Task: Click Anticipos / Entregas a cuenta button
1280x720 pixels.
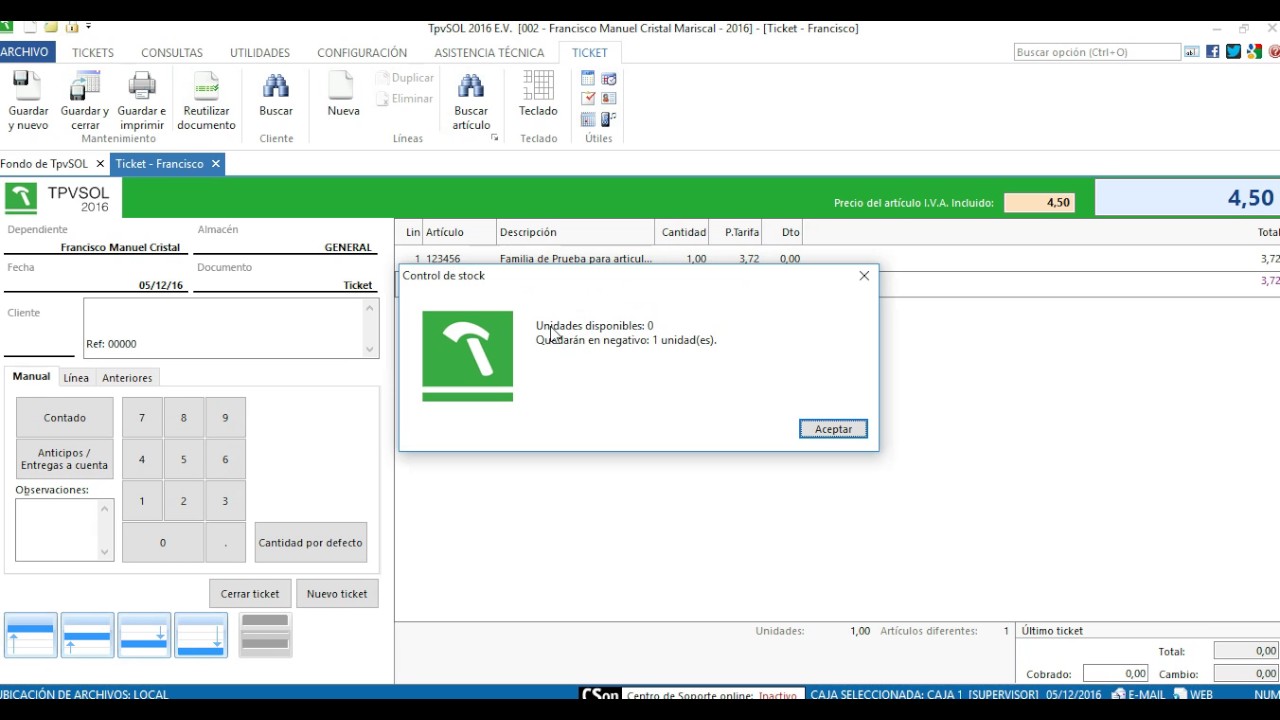Action: tap(65, 459)
